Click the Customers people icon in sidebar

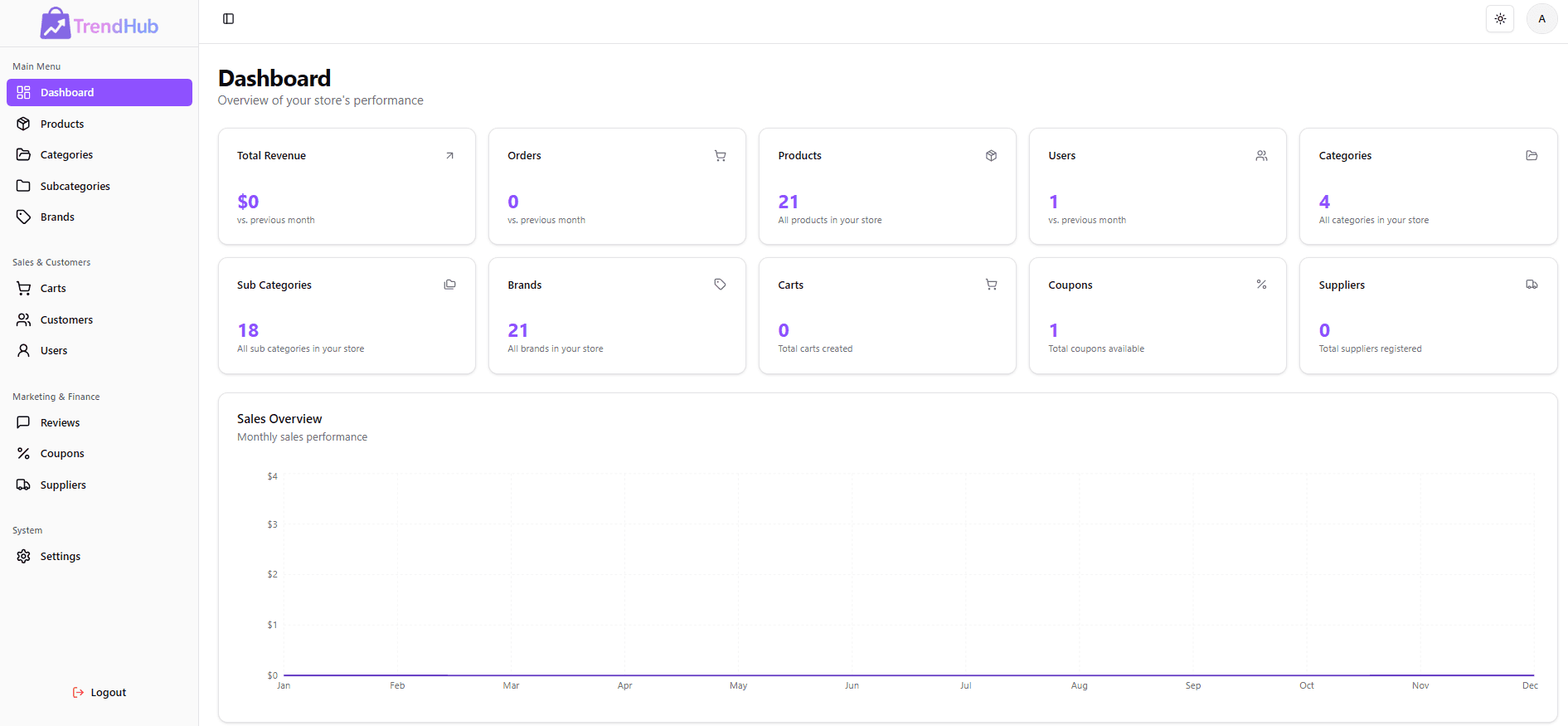[x=23, y=319]
